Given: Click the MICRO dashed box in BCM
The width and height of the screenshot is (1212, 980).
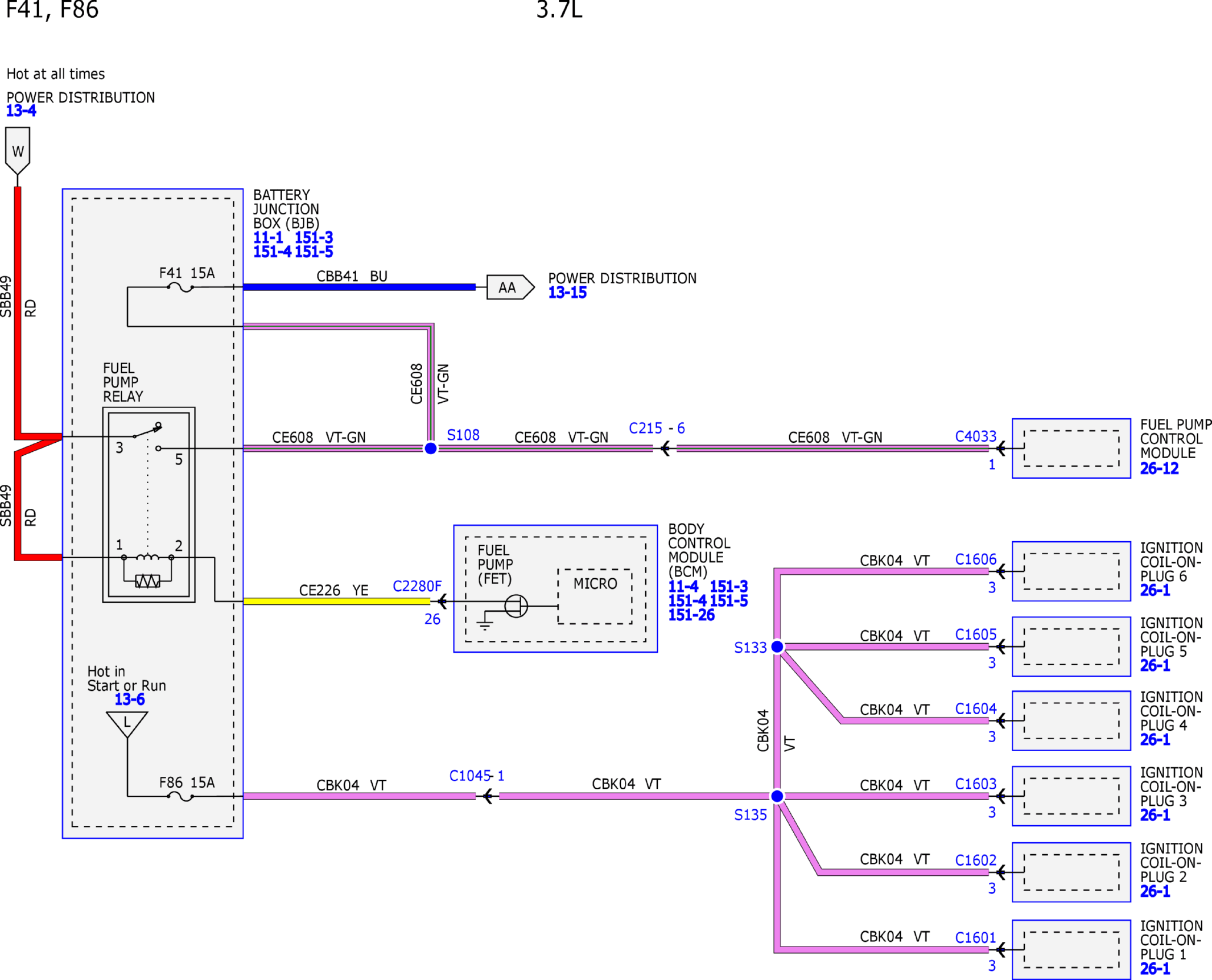Looking at the screenshot, I should (x=595, y=596).
